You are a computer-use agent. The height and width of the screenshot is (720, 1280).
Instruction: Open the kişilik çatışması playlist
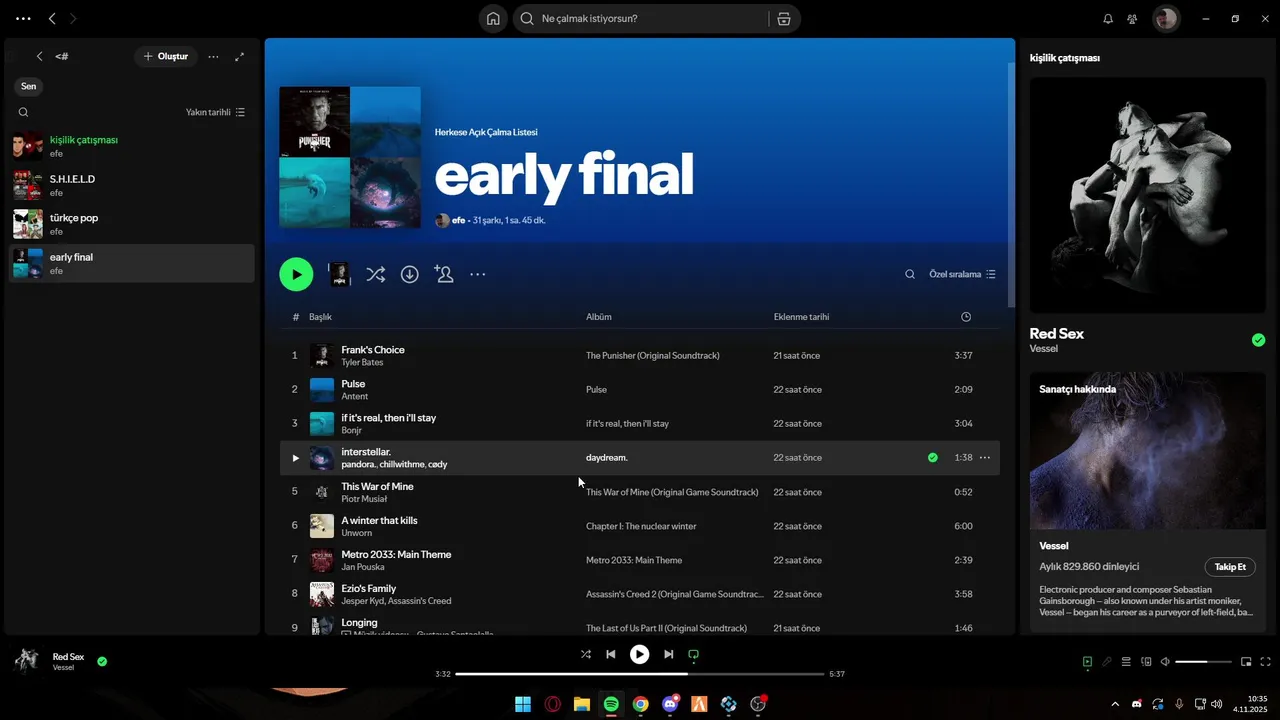point(132,146)
